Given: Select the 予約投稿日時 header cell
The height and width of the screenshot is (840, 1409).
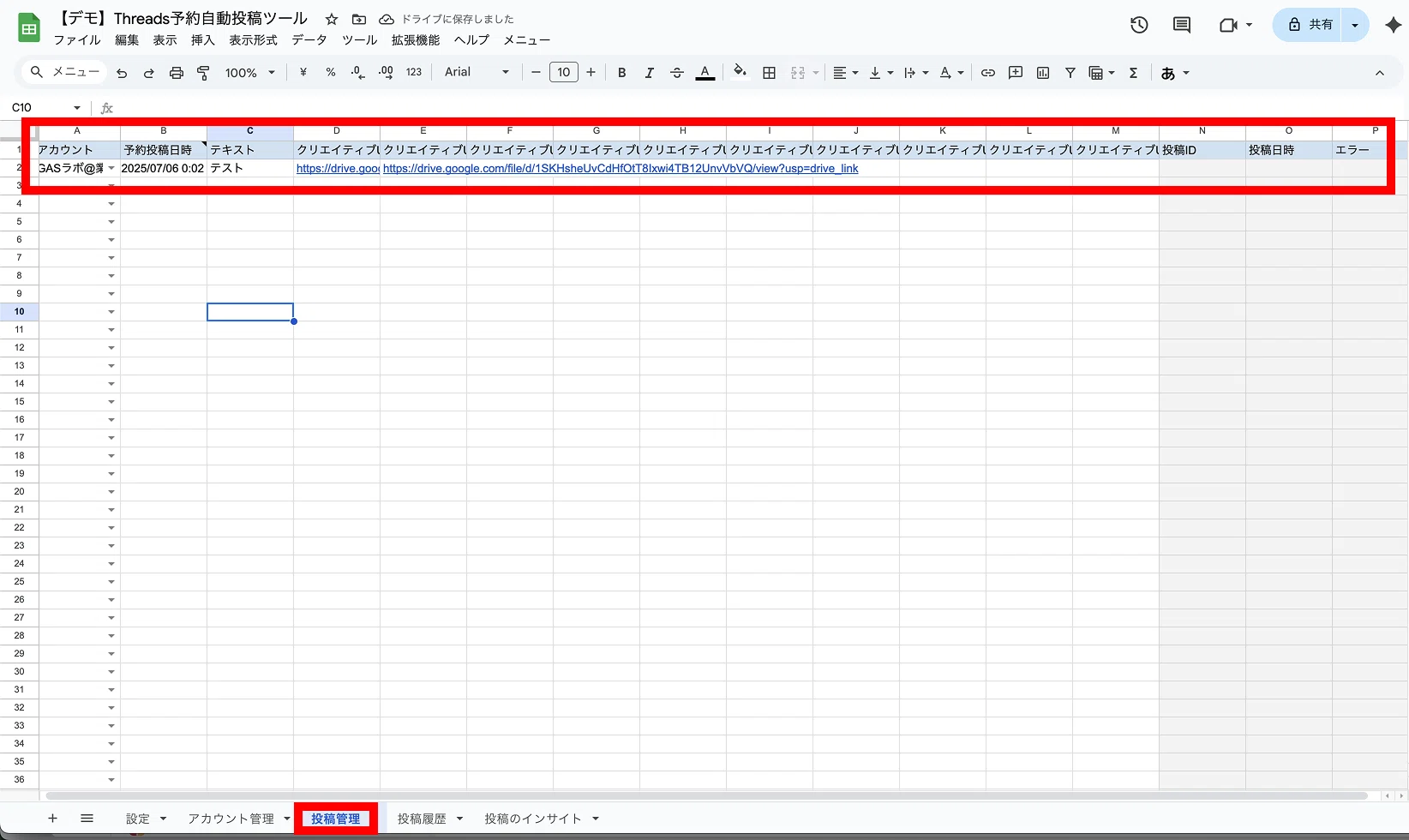Looking at the screenshot, I should (x=164, y=150).
